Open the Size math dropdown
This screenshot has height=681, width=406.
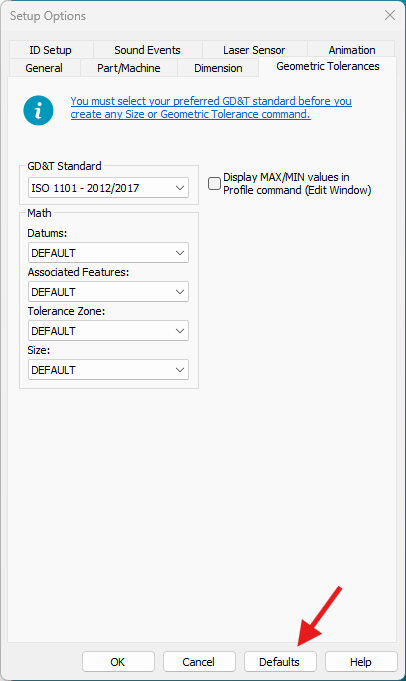pyautogui.click(x=108, y=370)
